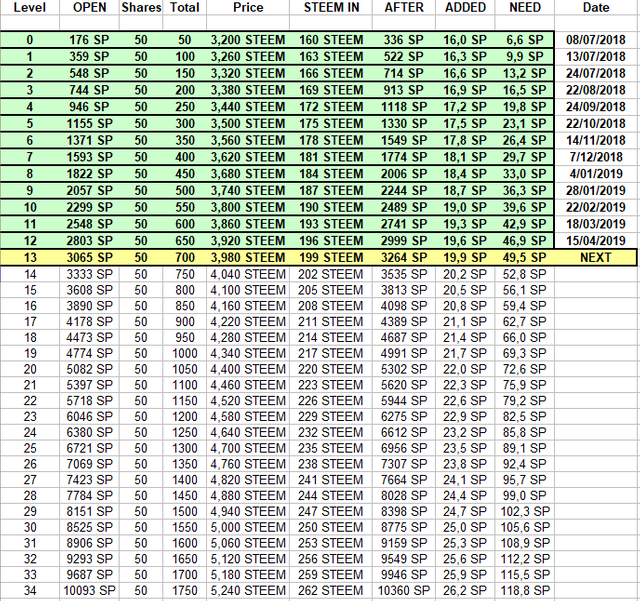Click NEED value 99,0 SP
Screen dimensions: 640x601
click(x=524, y=496)
